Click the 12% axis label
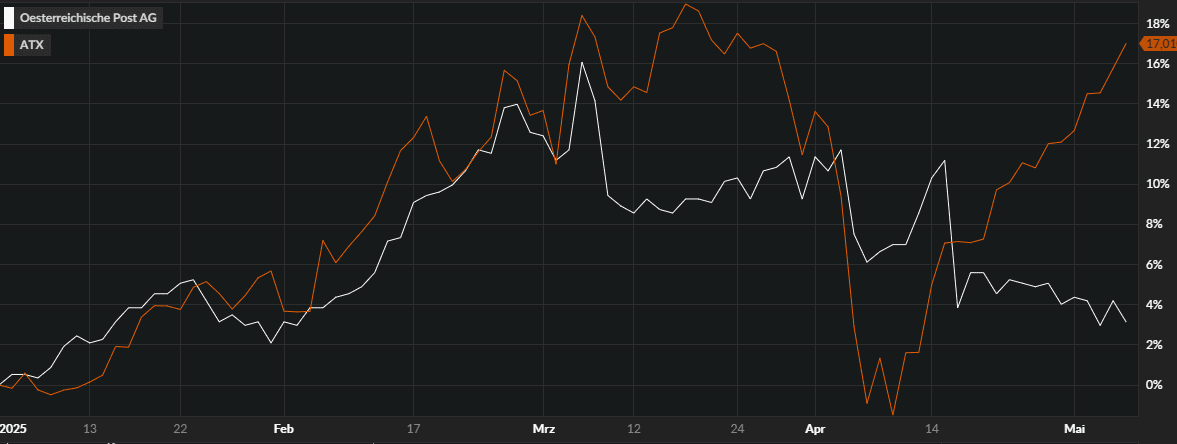Image resolution: width=1177 pixels, height=444 pixels. tap(1157, 144)
